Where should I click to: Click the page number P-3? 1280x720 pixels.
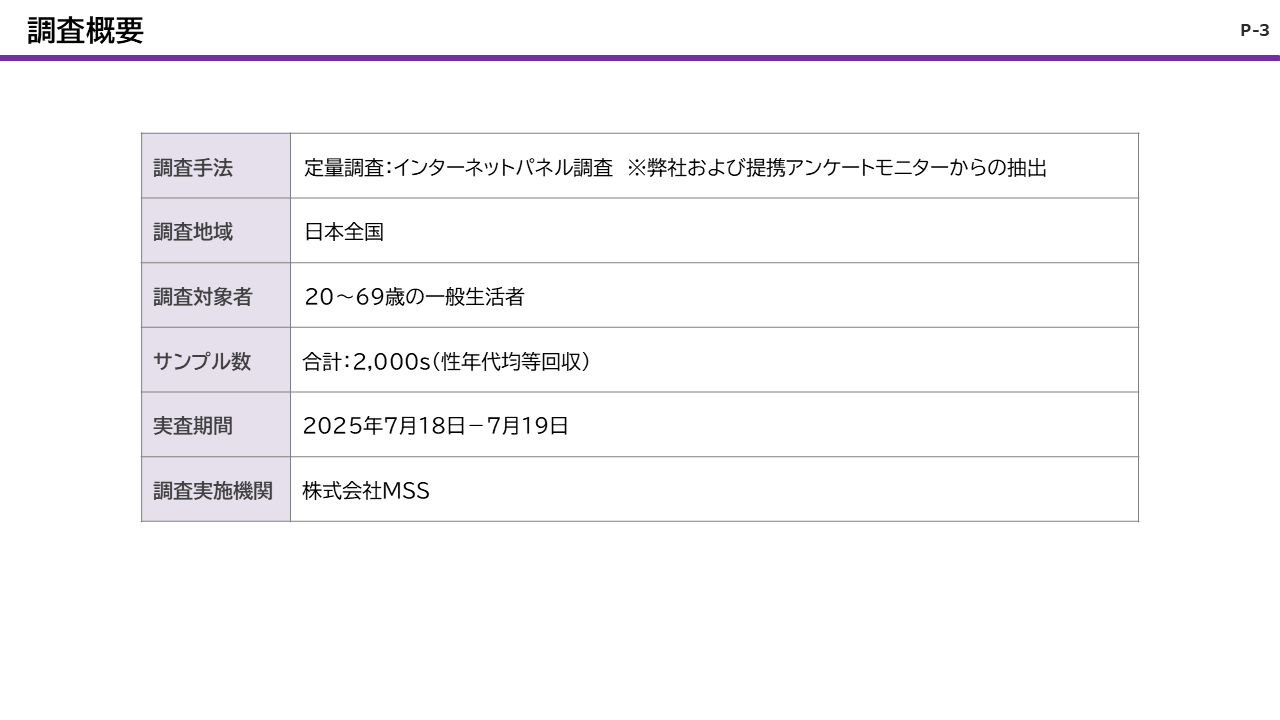click(1254, 30)
